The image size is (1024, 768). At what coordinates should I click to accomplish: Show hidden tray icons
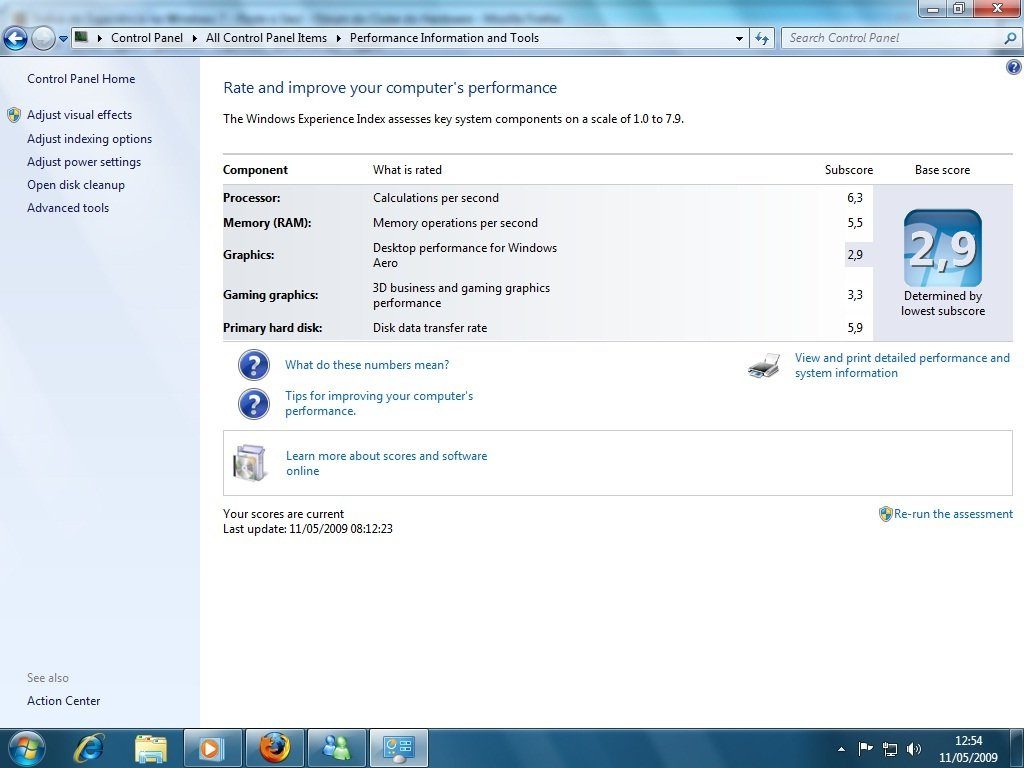(841, 749)
